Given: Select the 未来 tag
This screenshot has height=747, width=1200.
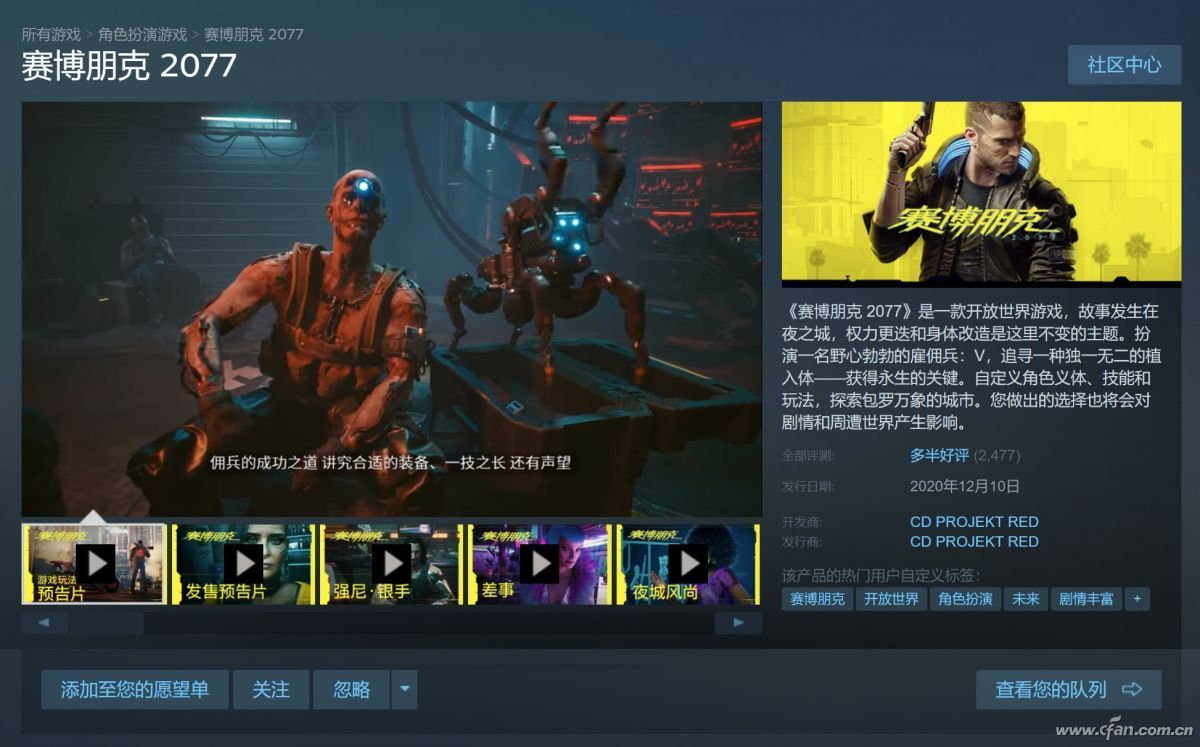Looking at the screenshot, I should (1026, 599).
